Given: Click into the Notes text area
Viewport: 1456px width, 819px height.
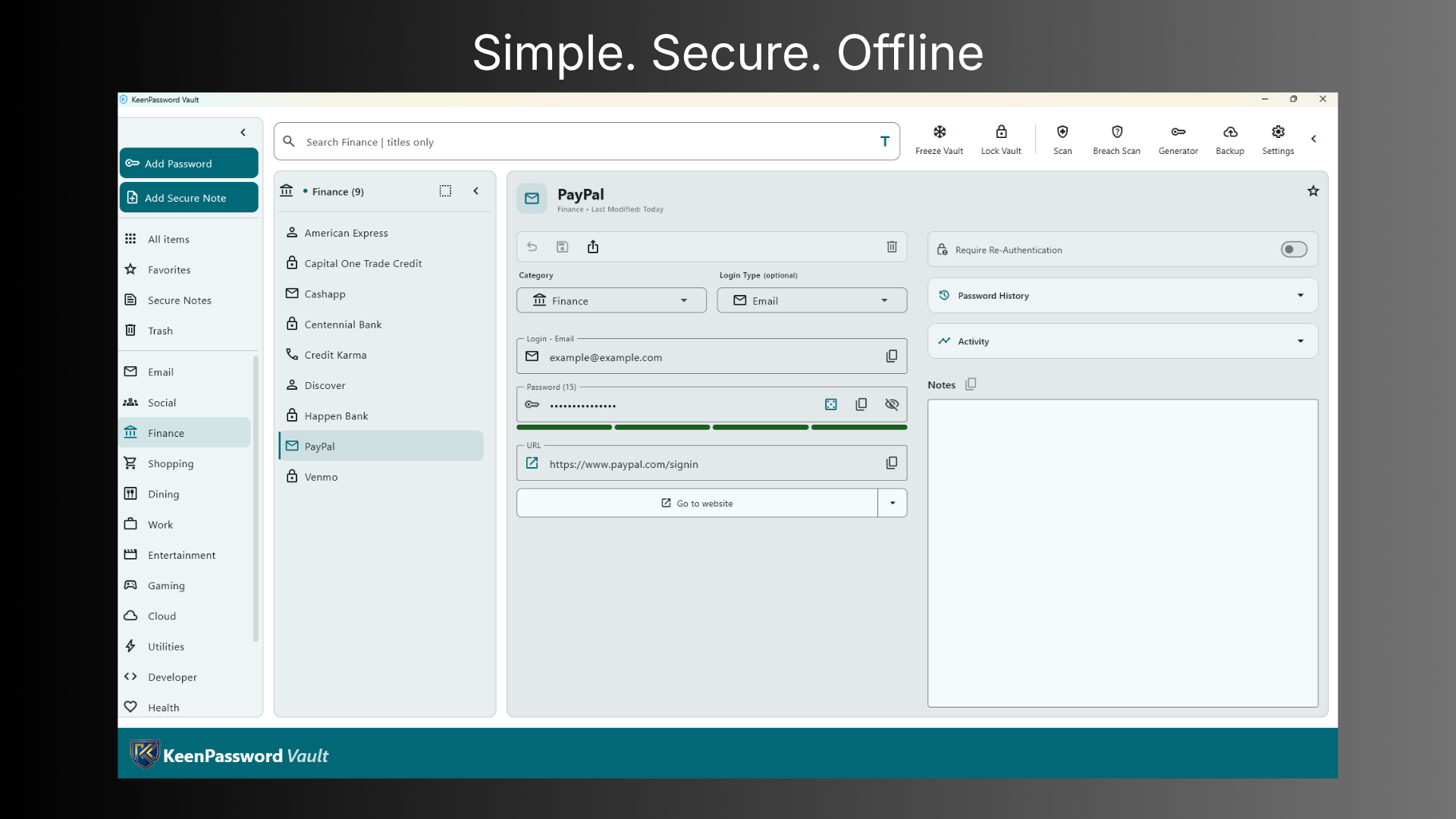Looking at the screenshot, I should [x=1122, y=553].
